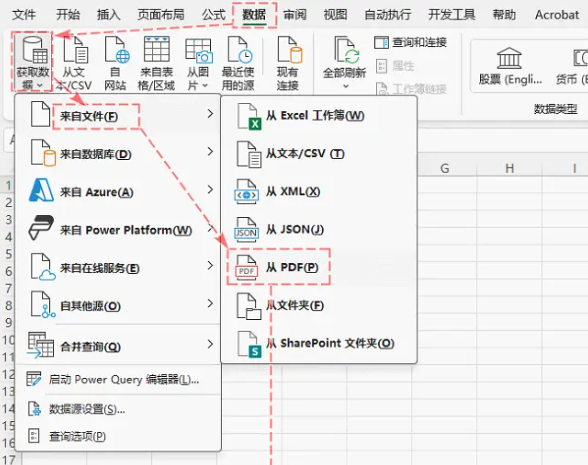
Task: Switch to the 审阅 tab
Action: [x=295, y=15]
